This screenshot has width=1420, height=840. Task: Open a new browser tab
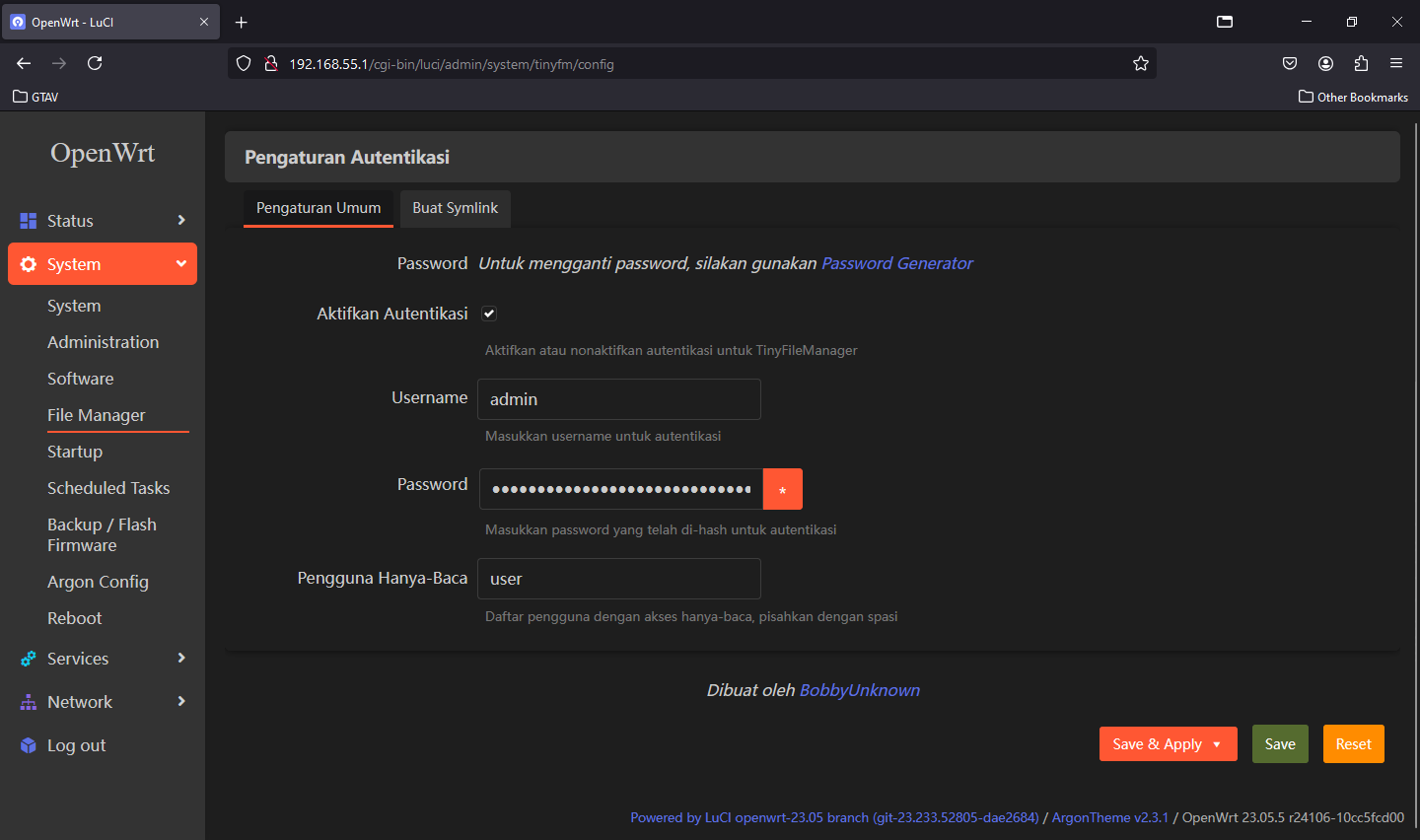[242, 22]
